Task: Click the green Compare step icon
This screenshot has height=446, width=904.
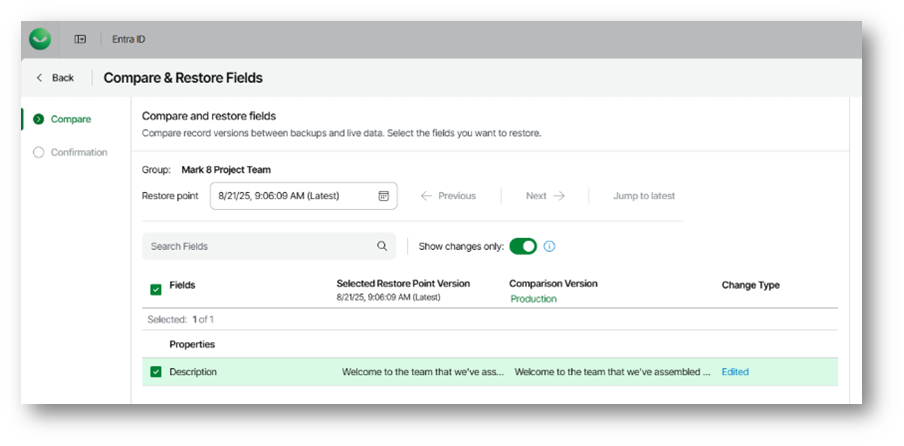Action: [38, 119]
